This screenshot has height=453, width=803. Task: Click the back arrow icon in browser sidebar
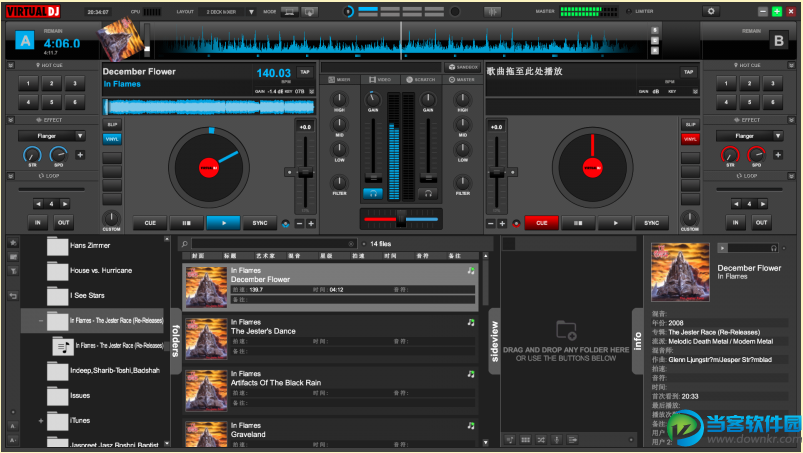coord(13,296)
